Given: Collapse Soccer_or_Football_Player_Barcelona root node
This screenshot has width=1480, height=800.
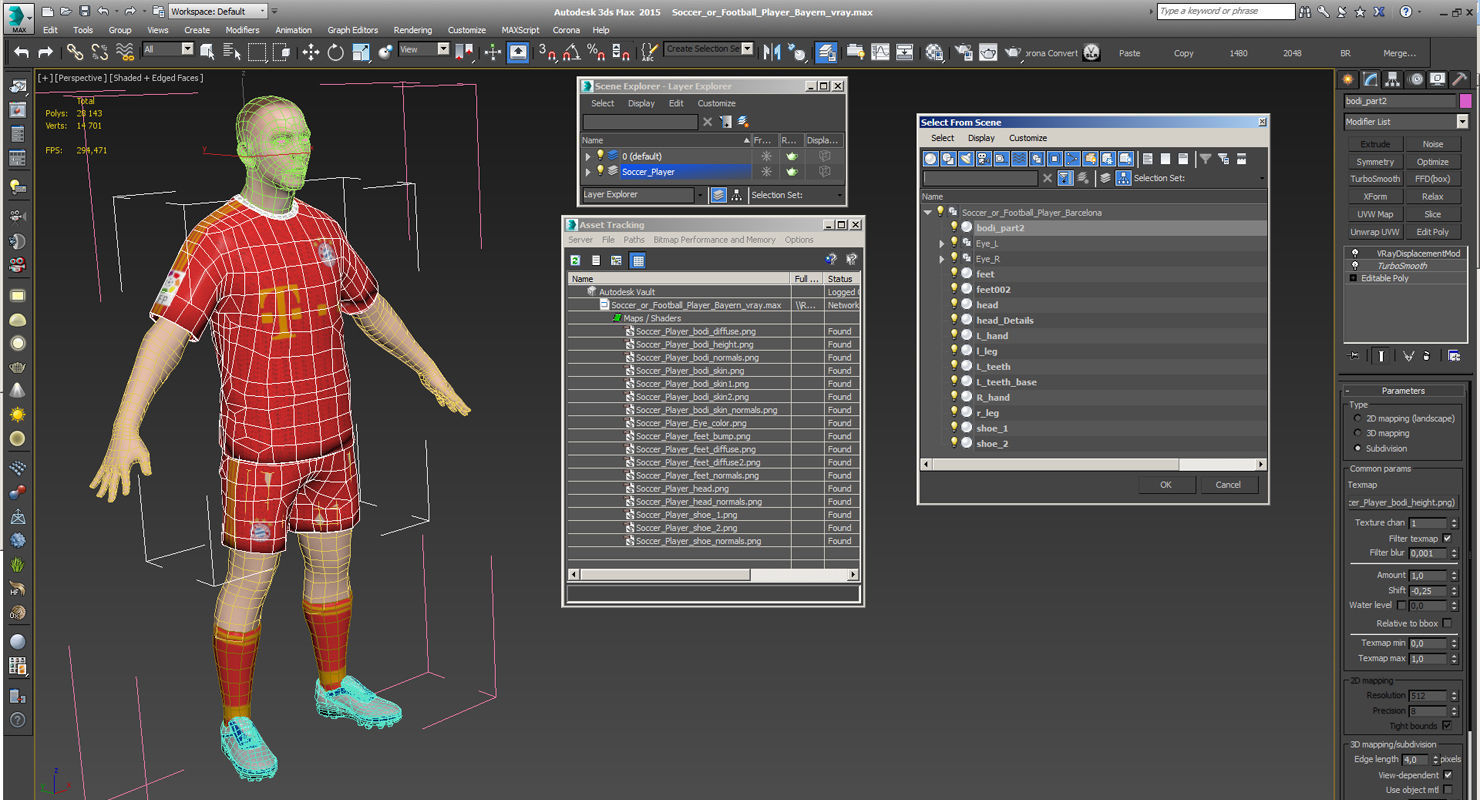Looking at the screenshot, I should [x=928, y=212].
